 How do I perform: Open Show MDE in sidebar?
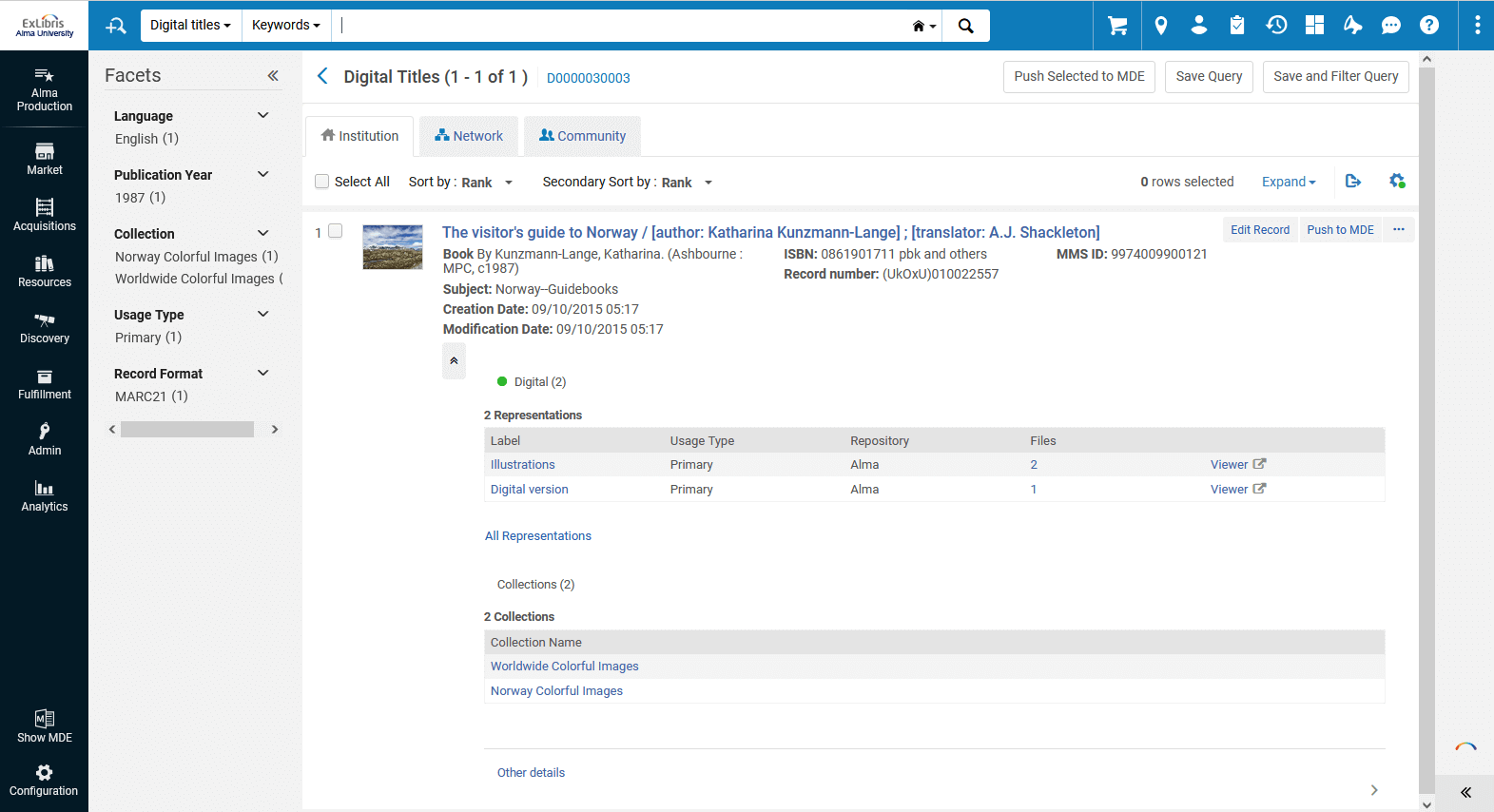tap(45, 726)
